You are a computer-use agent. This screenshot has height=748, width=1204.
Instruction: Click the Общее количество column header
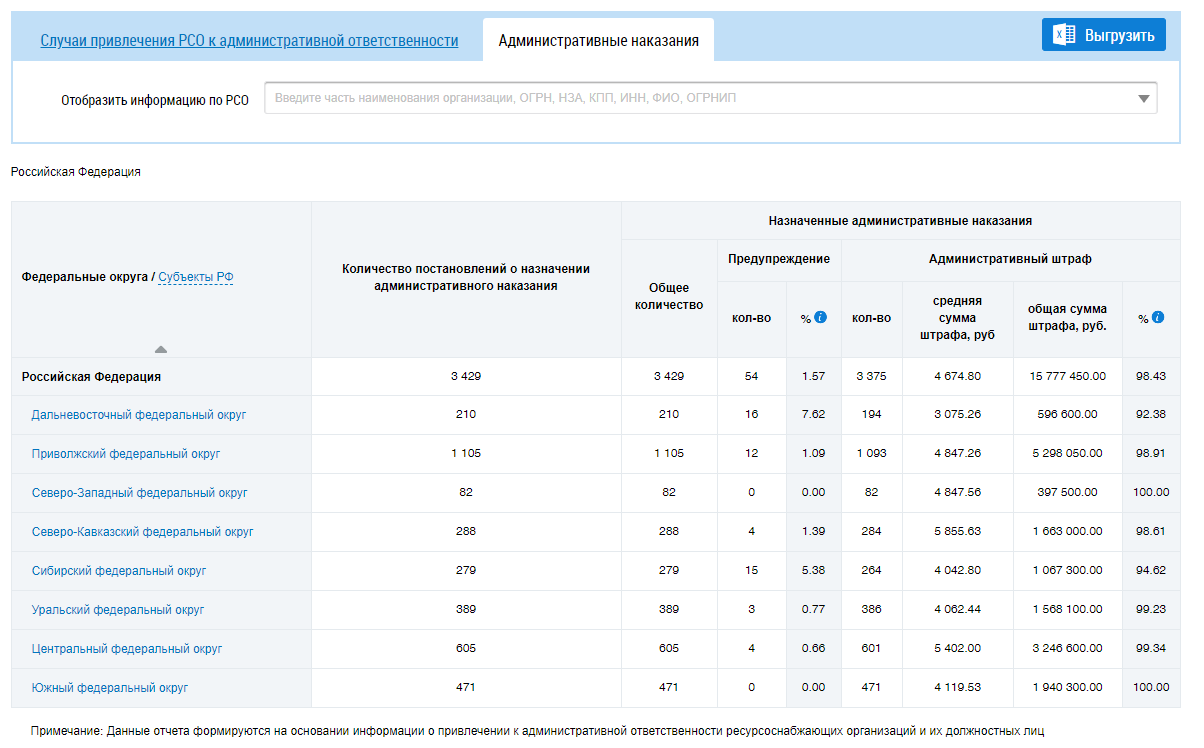[669, 296]
